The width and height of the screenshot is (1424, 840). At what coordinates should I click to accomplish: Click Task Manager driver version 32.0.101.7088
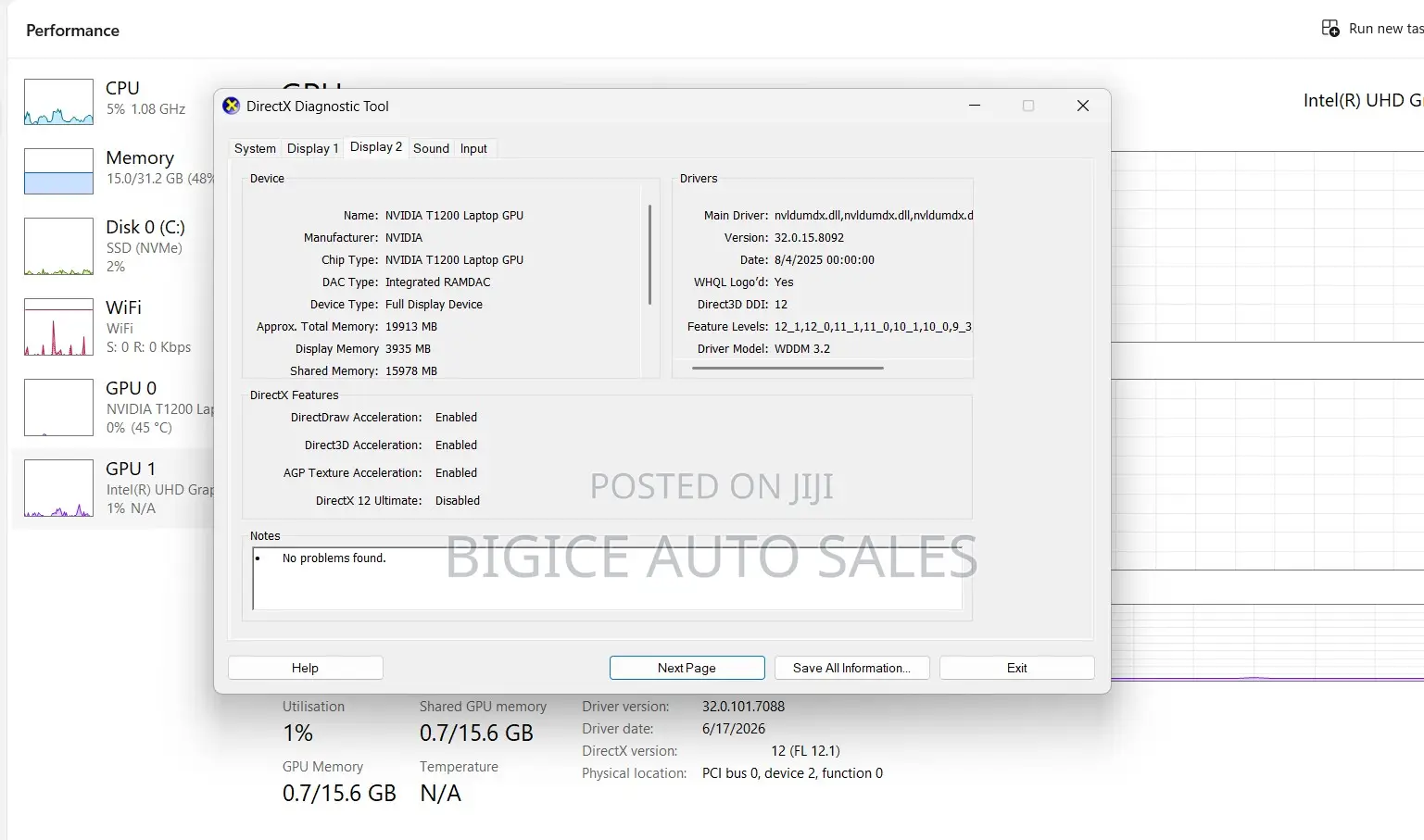click(x=743, y=707)
